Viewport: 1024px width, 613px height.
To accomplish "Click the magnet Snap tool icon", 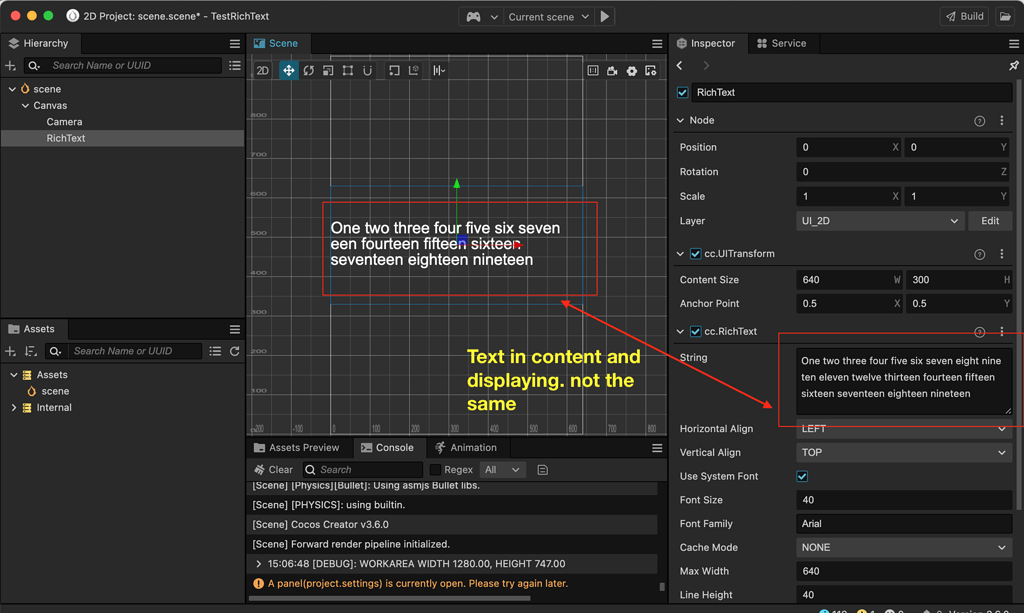I will (x=368, y=71).
